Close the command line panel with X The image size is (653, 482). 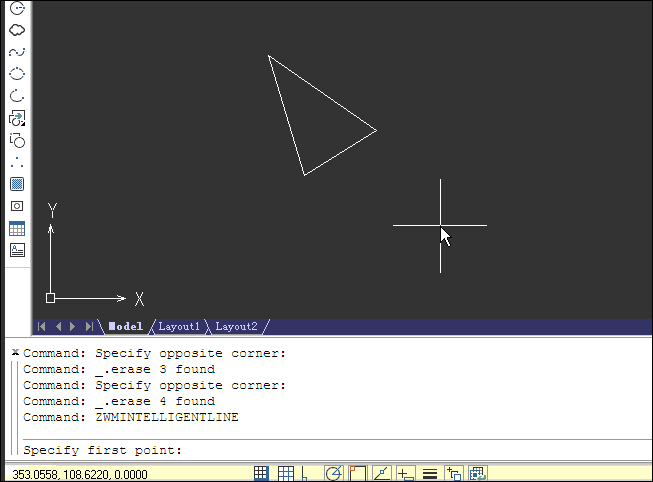coord(15,352)
